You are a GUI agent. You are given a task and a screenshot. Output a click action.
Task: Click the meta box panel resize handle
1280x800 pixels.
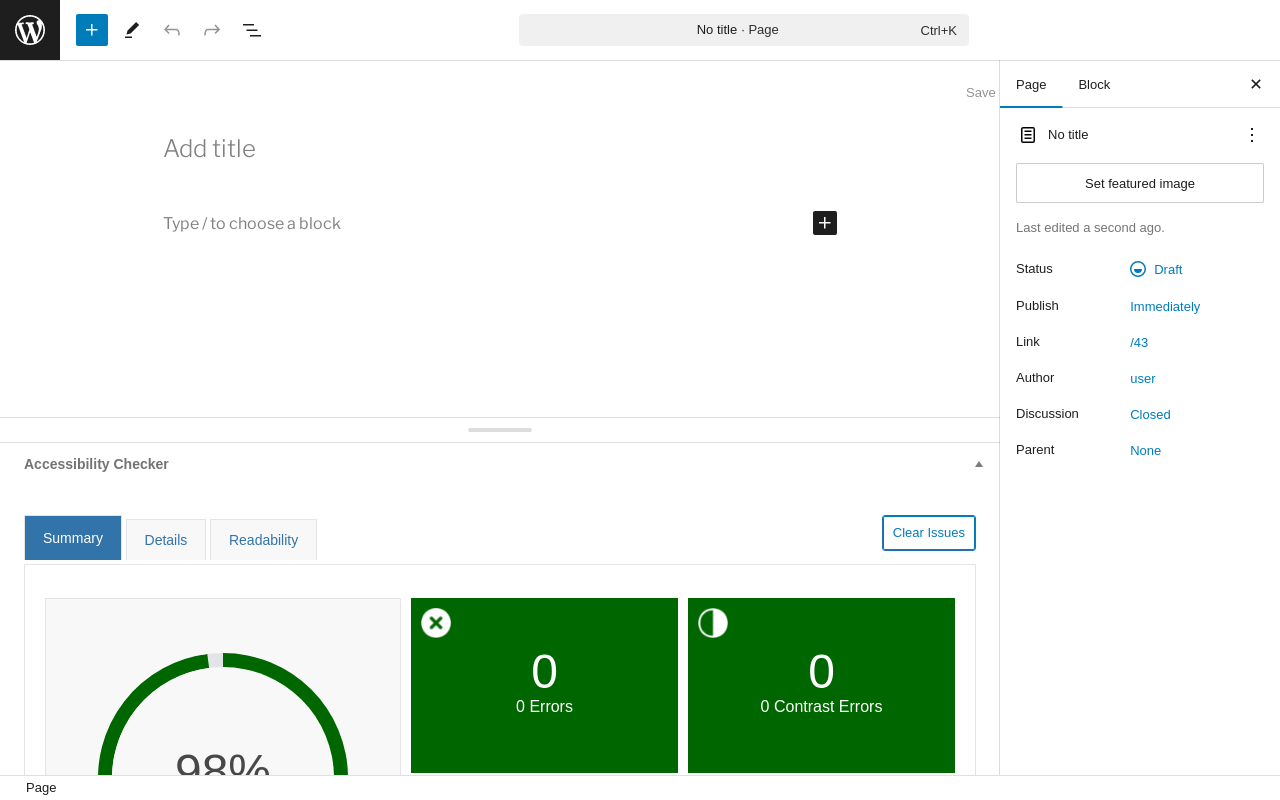pyautogui.click(x=500, y=430)
